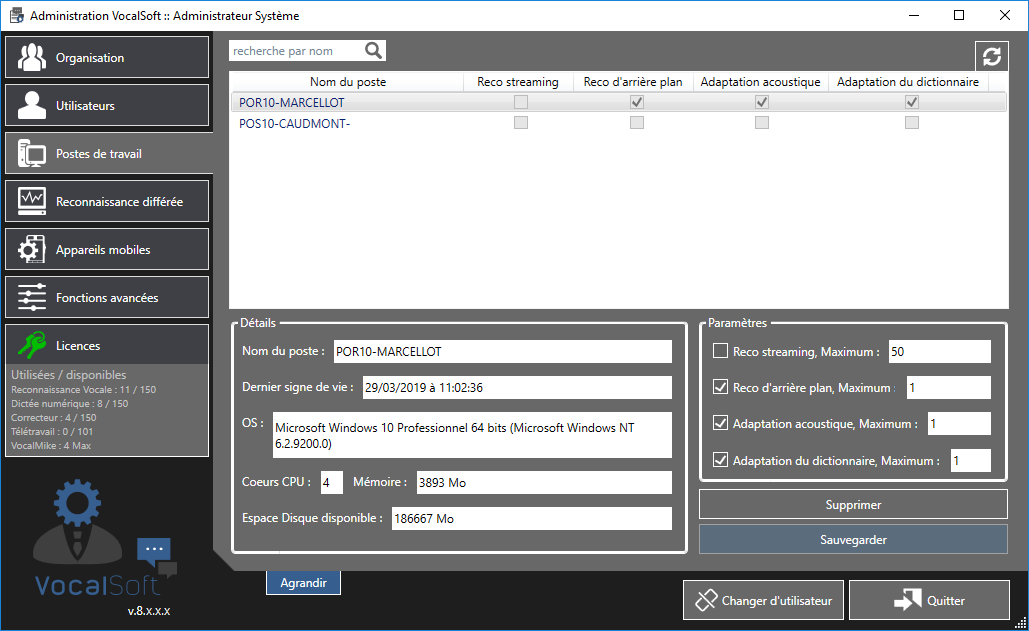1029x631 pixels.
Task: Toggle Reco streaming for POR10-MARCELLOT row
Action: (x=521, y=102)
